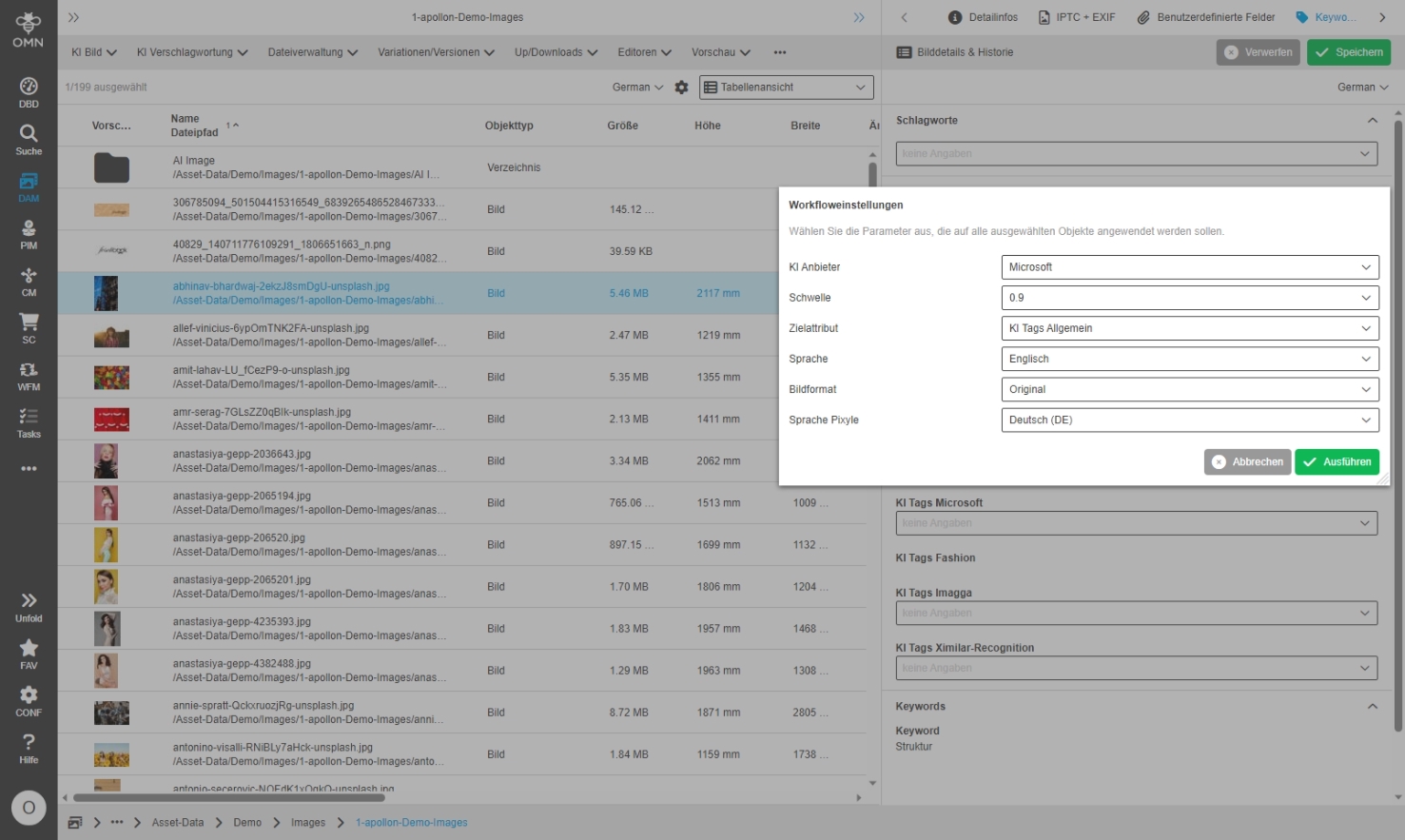
Task: Open the PIM module icon
Action: pos(29,229)
